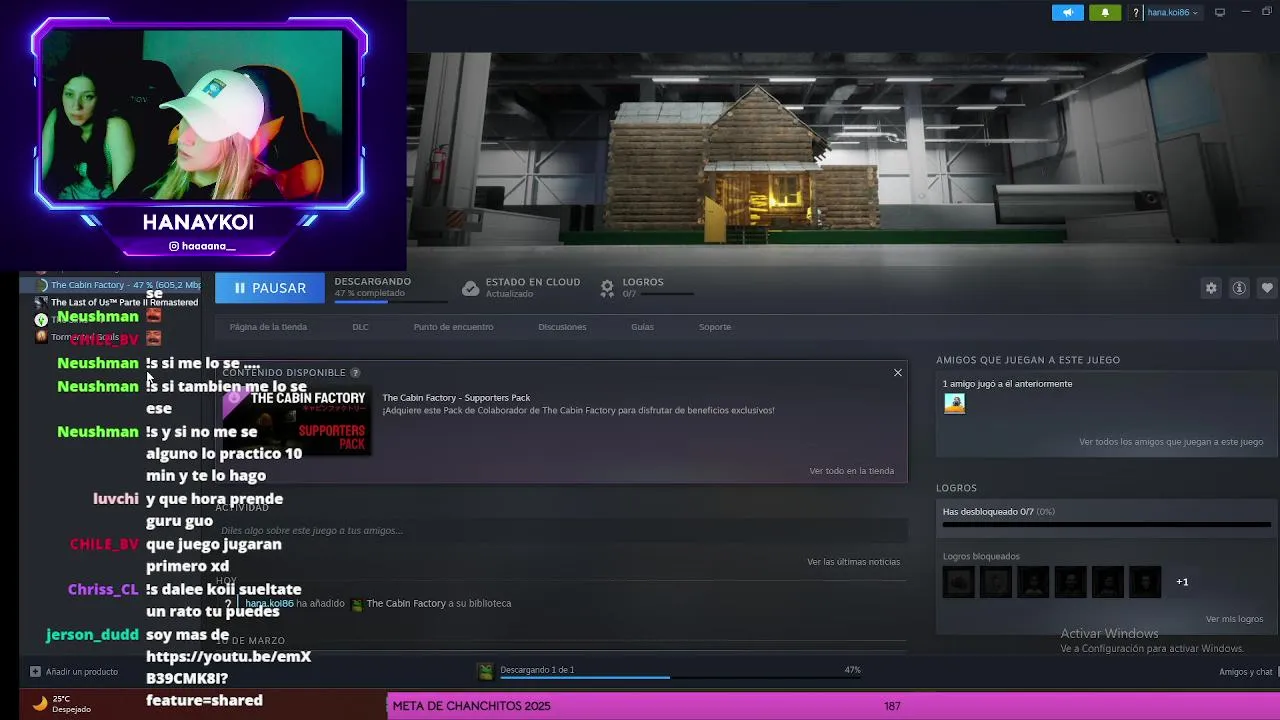Show game info circle icon
This screenshot has width=1280, height=720.
(1239, 288)
